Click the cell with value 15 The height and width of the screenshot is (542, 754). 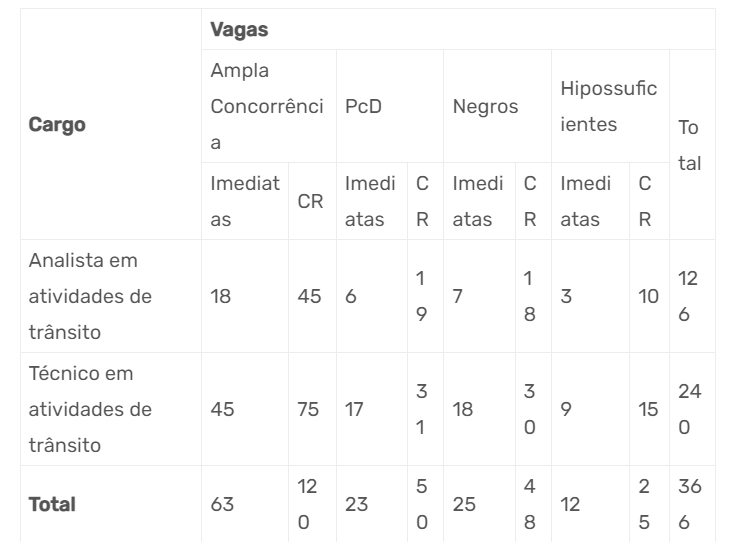coord(648,408)
